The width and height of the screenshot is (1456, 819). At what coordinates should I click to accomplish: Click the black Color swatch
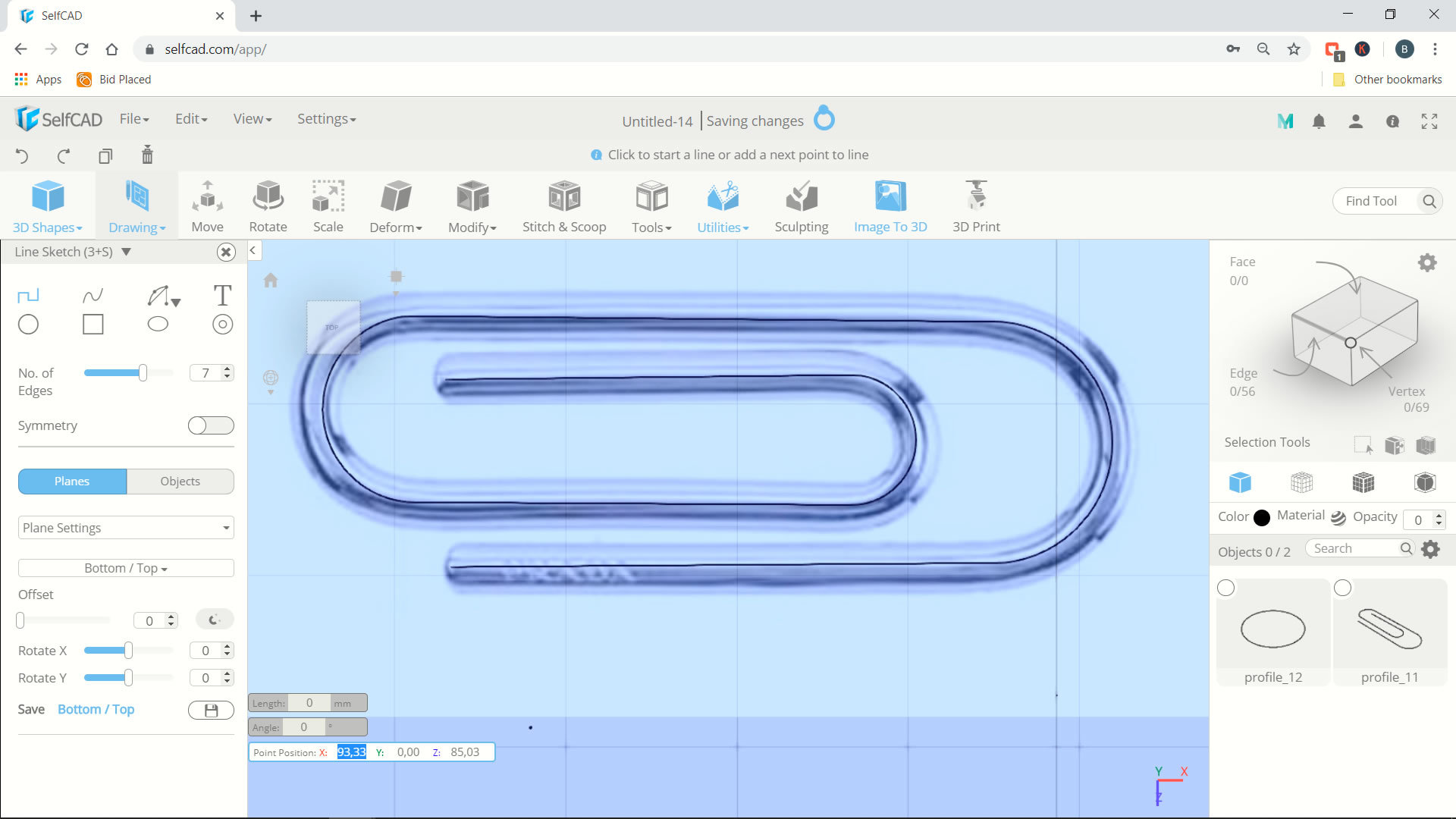pos(1261,518)
